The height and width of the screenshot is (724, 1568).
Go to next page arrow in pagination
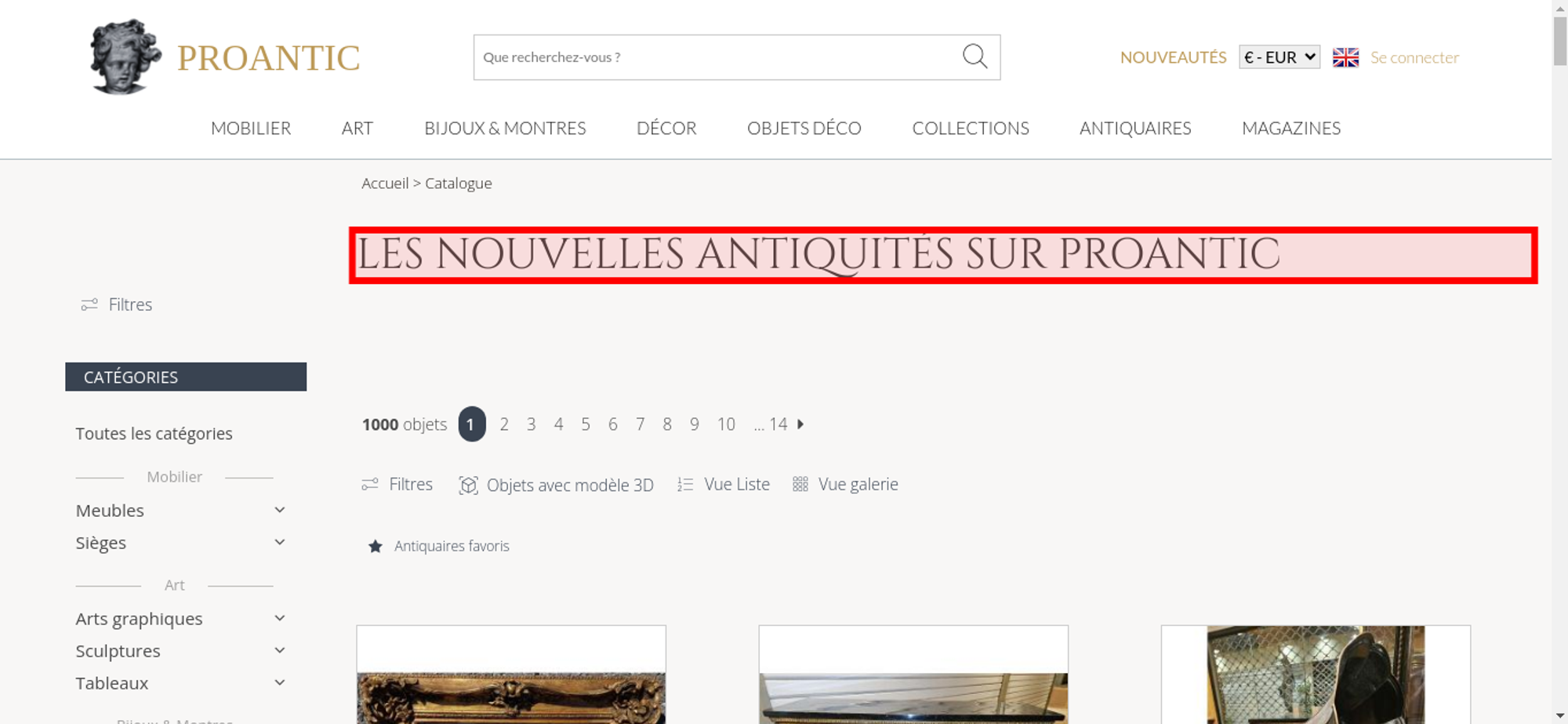800,424
